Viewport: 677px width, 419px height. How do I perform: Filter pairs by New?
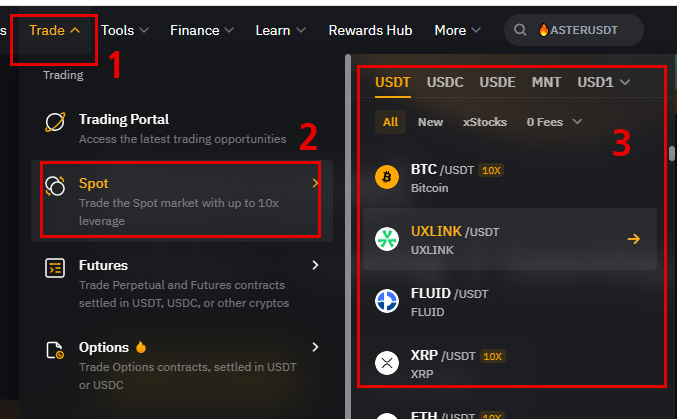point(430,122)
